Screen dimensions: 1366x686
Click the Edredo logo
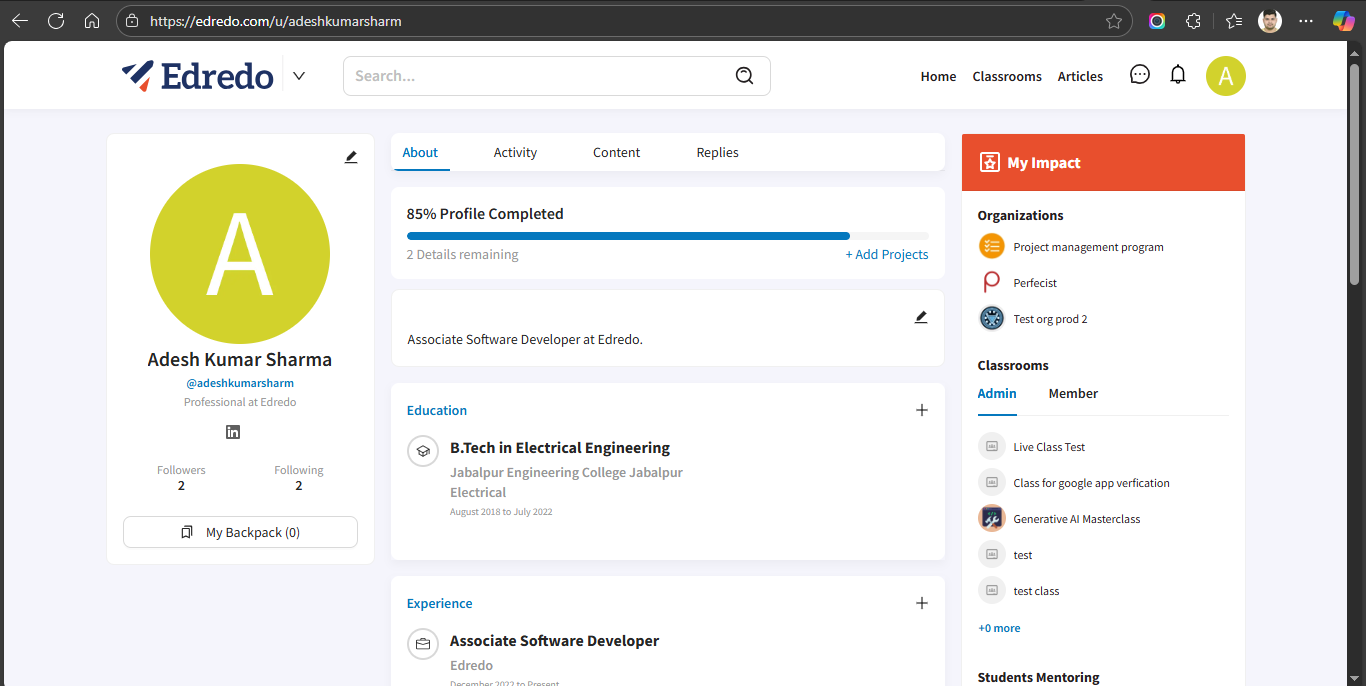pyautogui.click(x=198, y=76)
